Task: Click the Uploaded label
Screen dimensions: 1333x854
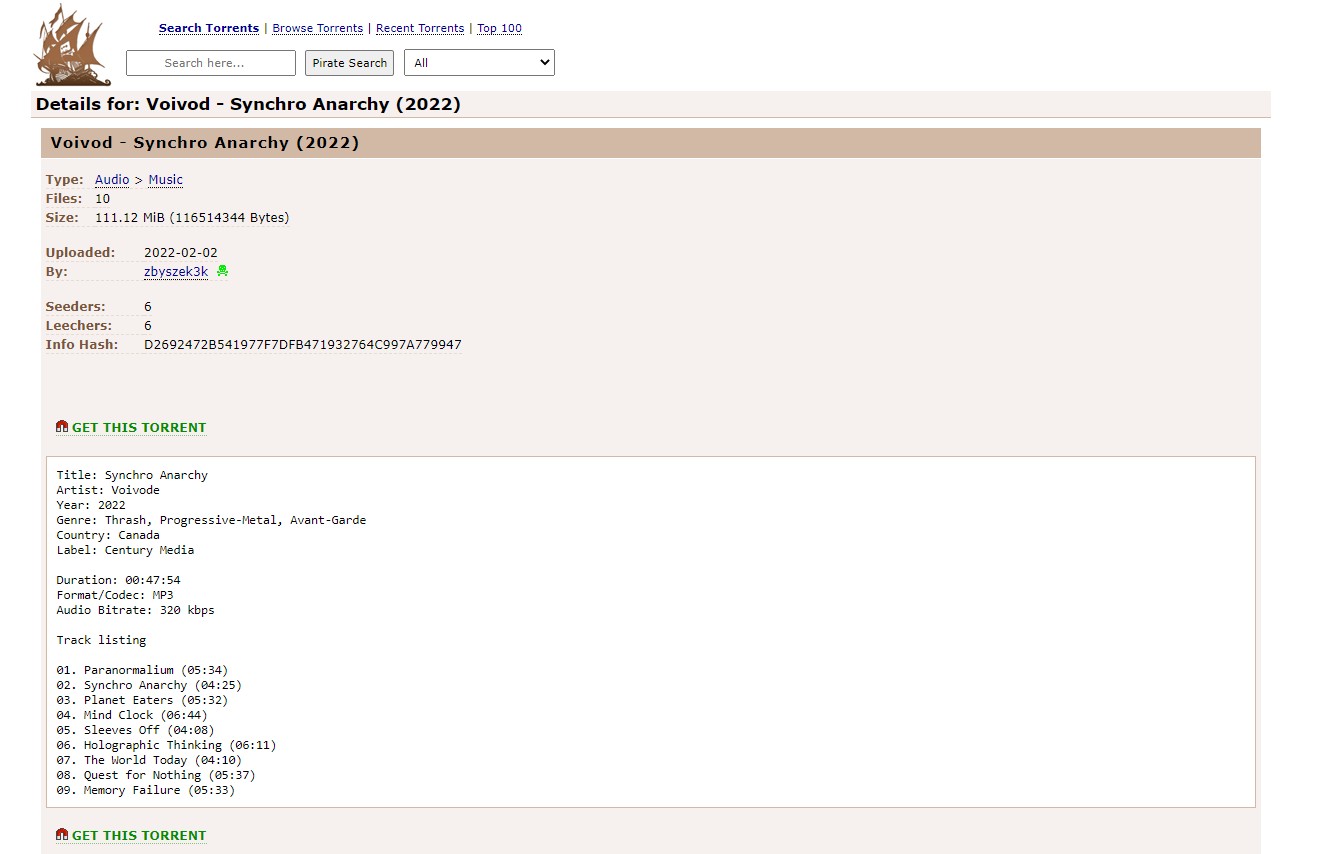Action: [81, 253]
